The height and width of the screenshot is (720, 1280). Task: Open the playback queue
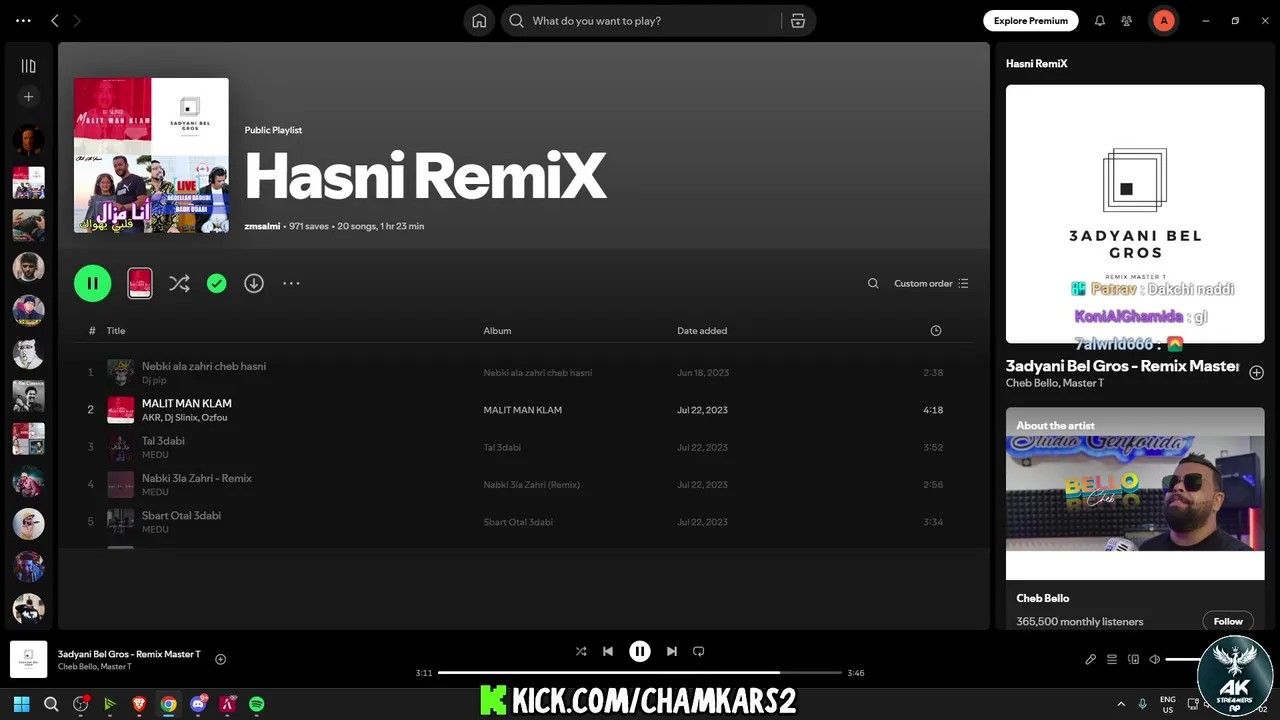click(x=1112, y=659)
